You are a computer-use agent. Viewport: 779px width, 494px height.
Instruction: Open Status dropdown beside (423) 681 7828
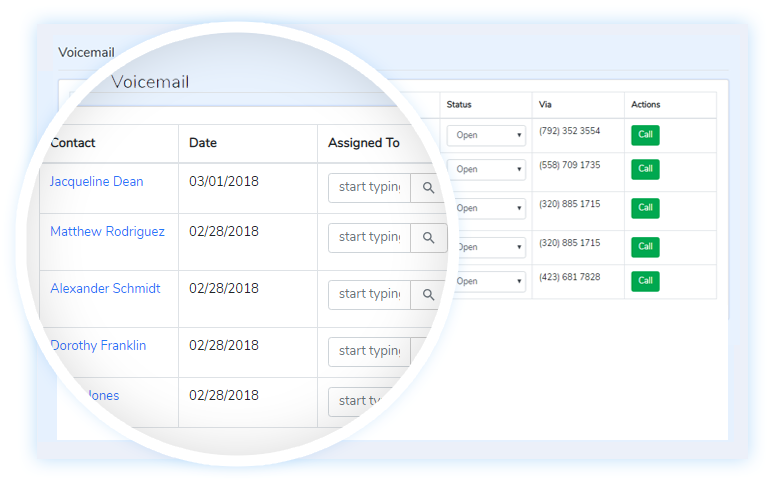[x=488, y=281]
